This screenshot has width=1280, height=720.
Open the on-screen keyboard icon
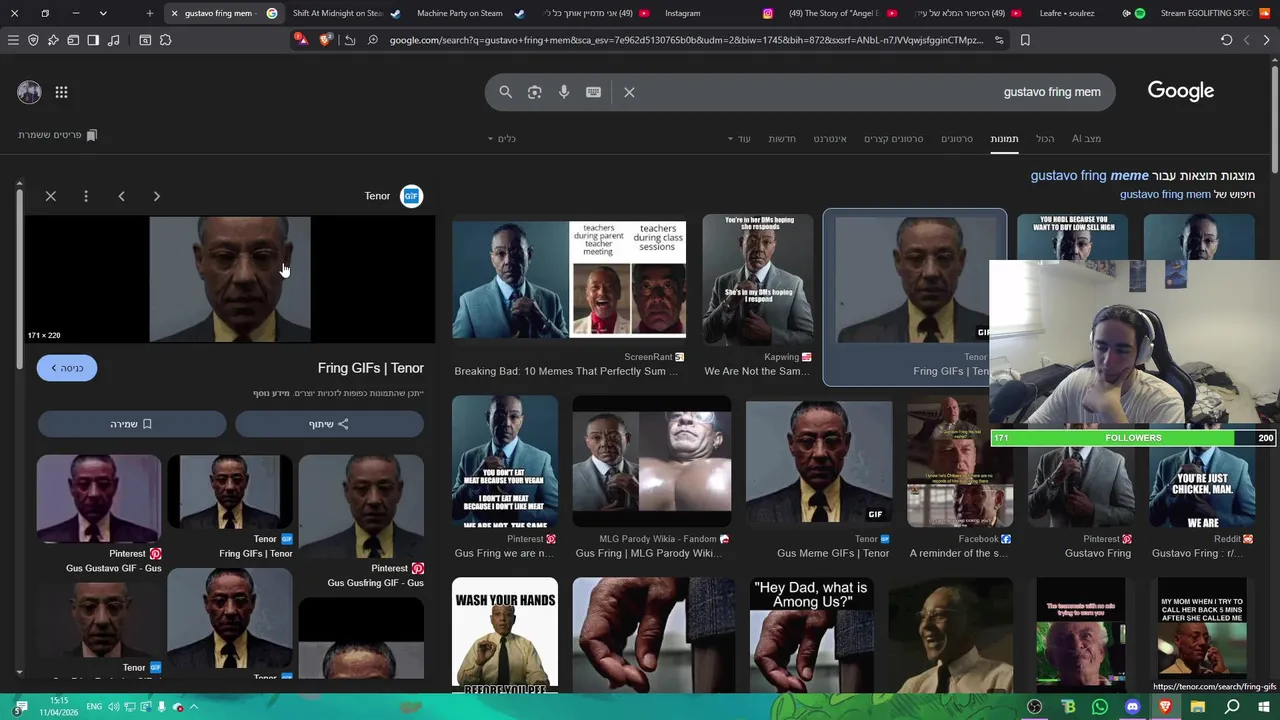point(593,92)
